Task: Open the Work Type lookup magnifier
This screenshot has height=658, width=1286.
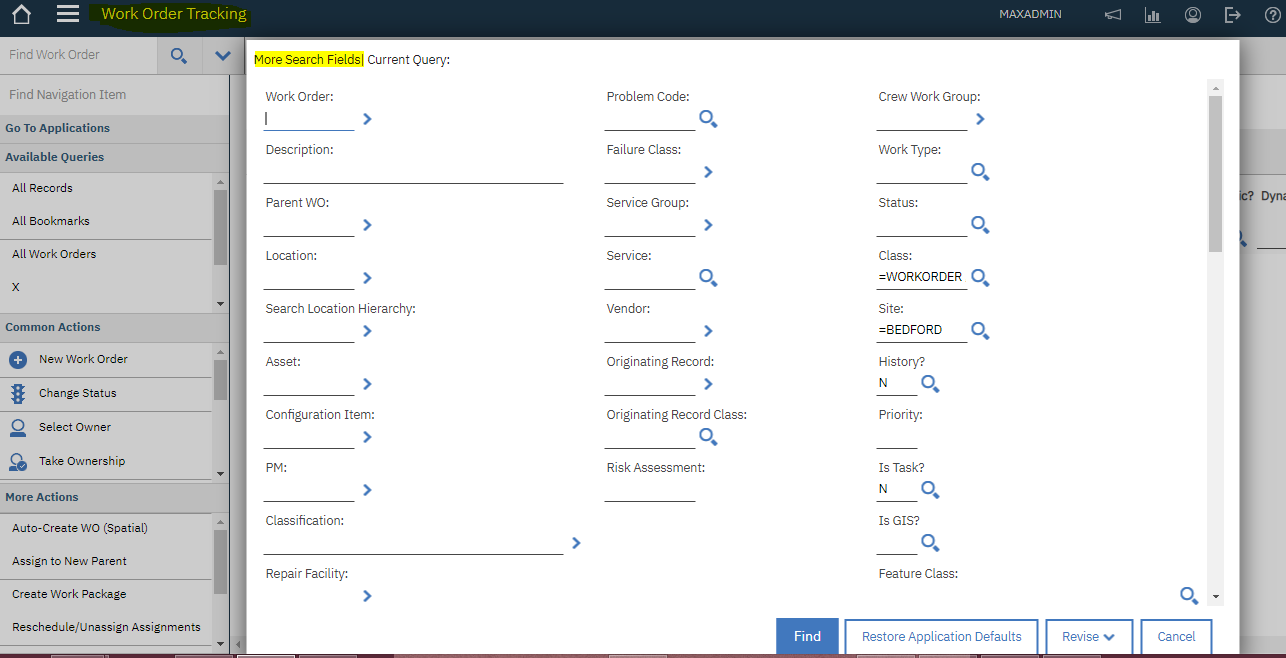Action: pyautogui.click(x=980, y=171)
